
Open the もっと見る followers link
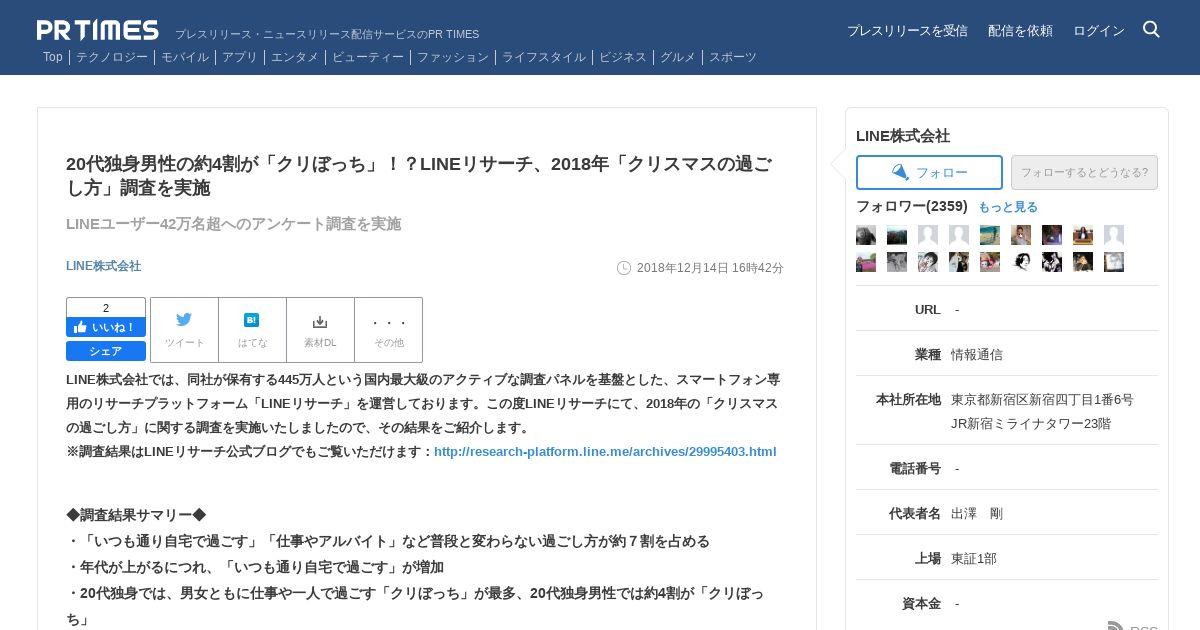[1008, 207]
